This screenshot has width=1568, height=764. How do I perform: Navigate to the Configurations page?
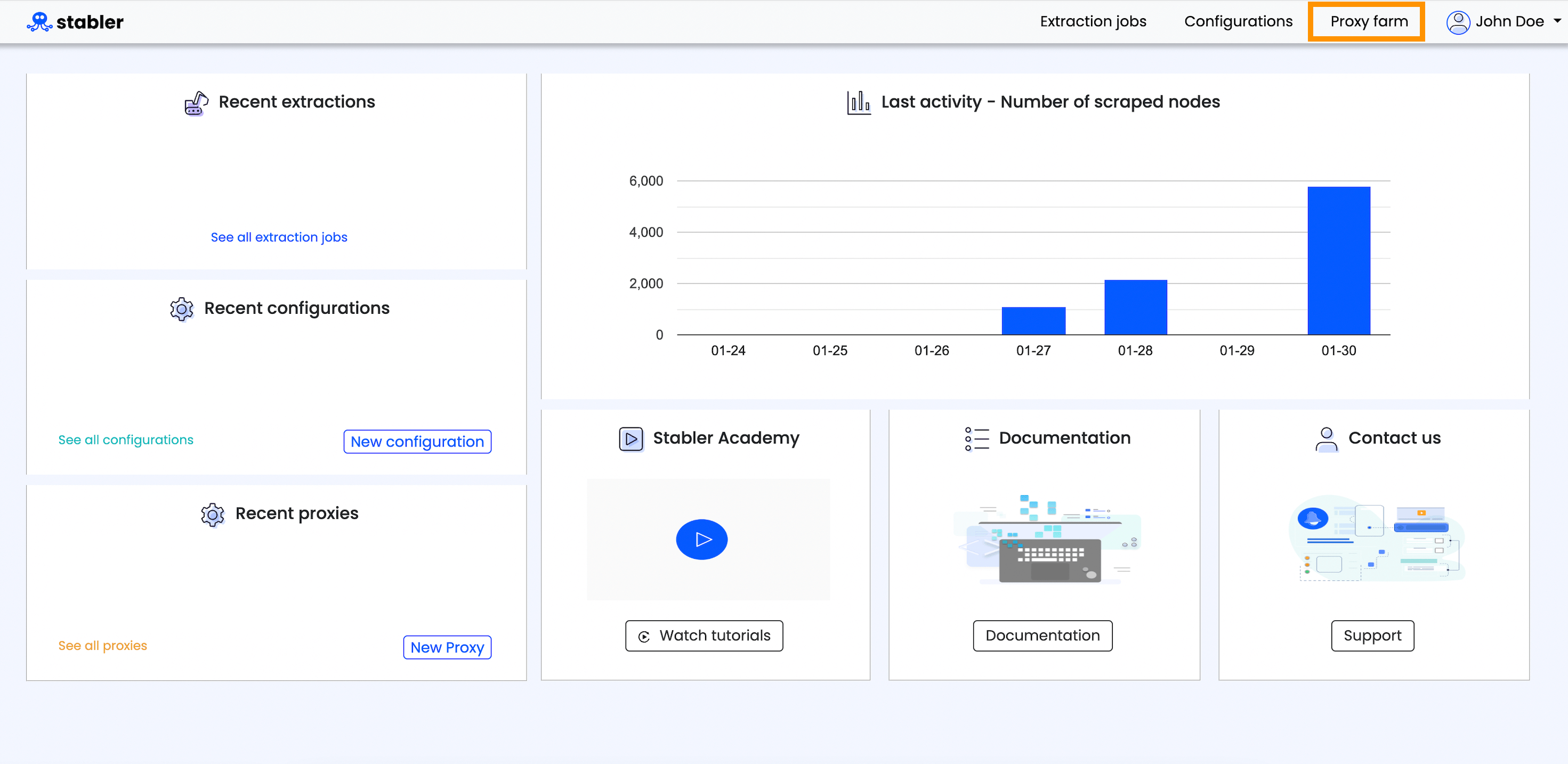(x=1238, y=21)
